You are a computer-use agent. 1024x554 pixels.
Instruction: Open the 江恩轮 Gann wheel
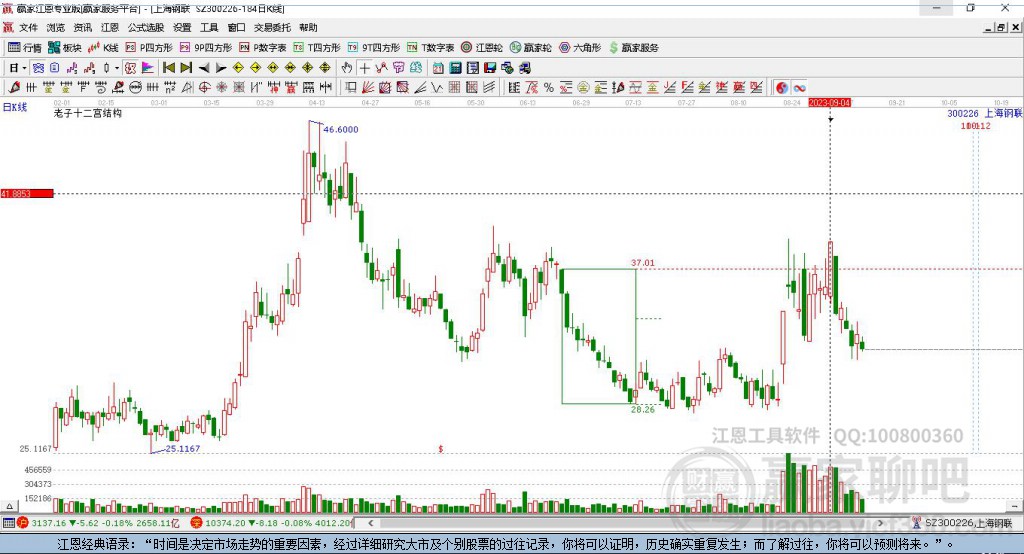click(482, 48)
